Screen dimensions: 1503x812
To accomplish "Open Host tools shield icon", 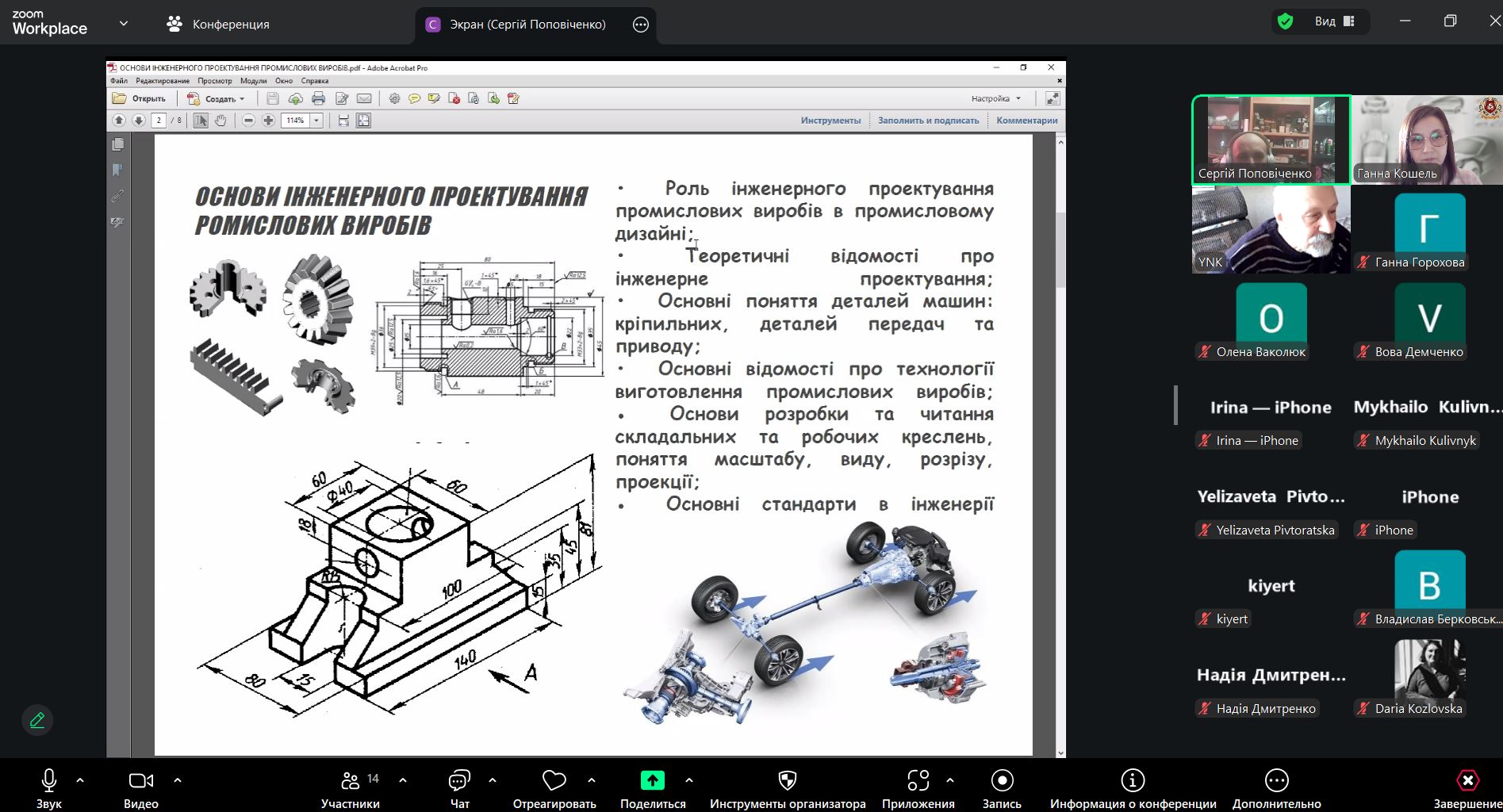I will (787, 781).
